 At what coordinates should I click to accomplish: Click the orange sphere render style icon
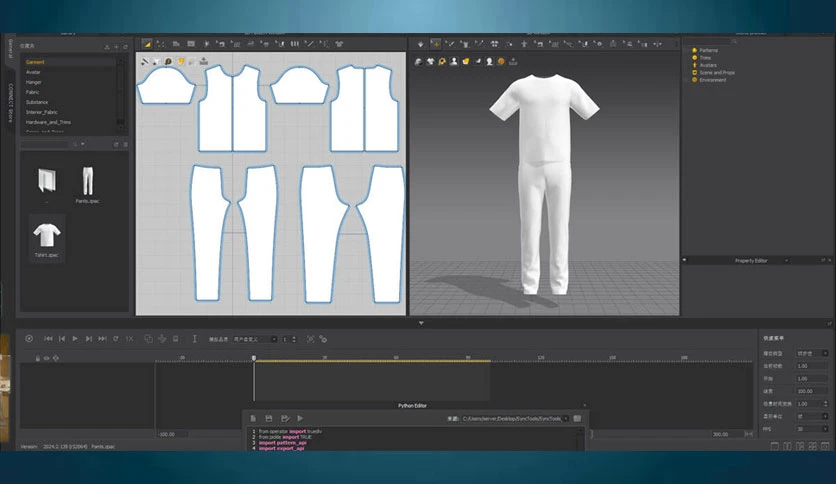[501, 62]
